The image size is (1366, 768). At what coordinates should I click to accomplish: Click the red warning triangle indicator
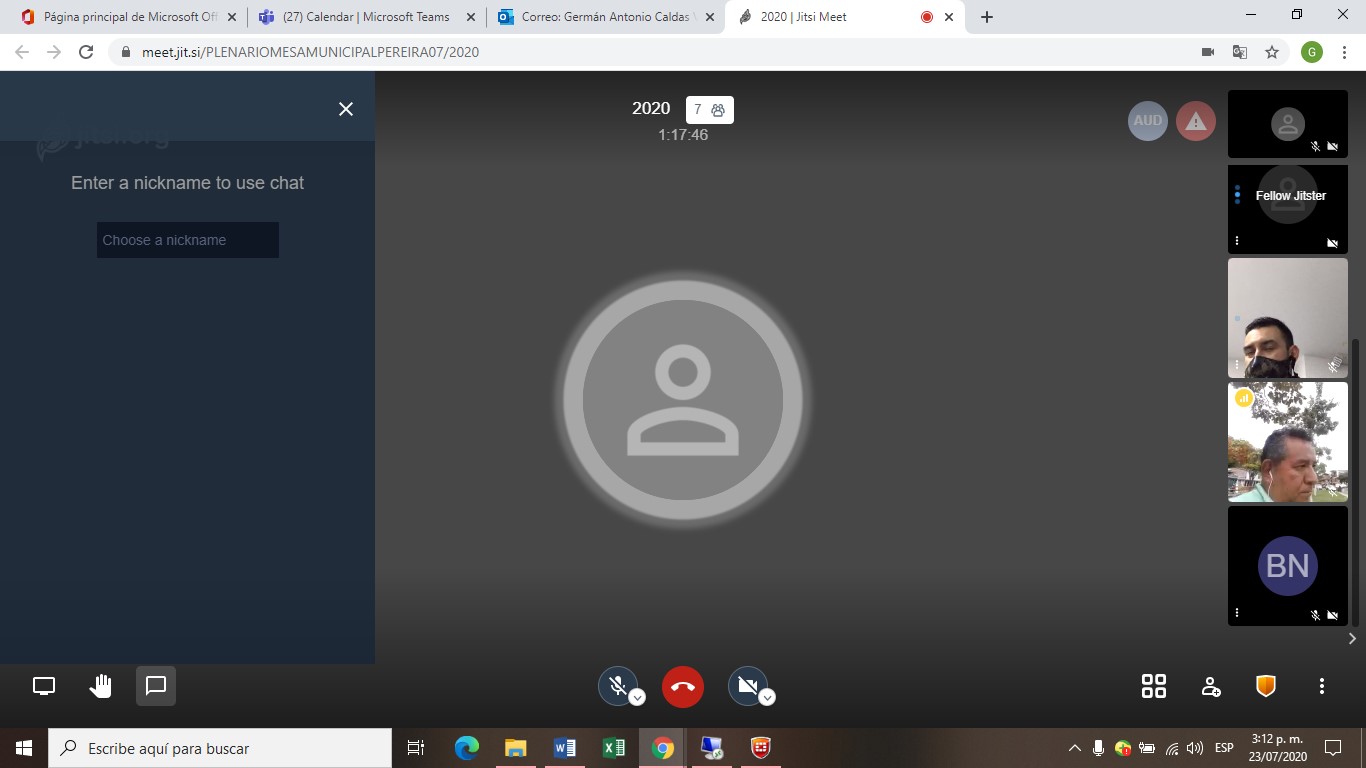click(1196, 121)
